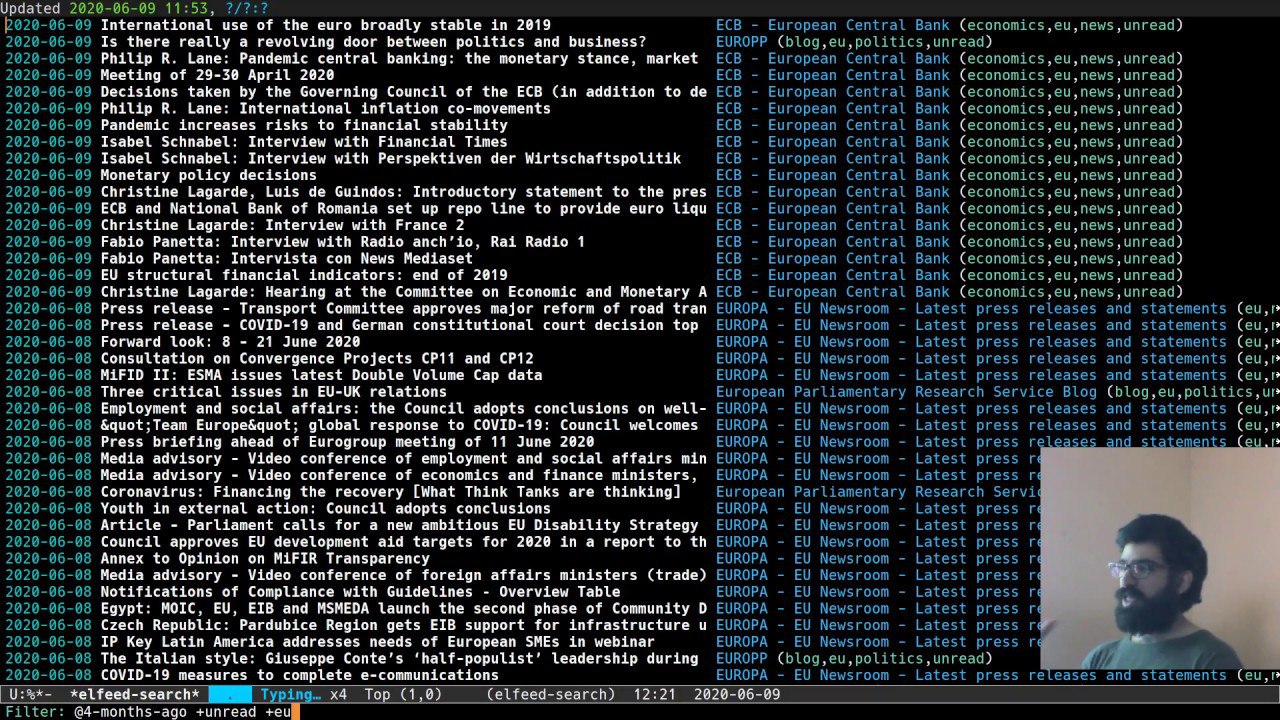Select "IP Key Latin America addresses needs" entry
Screen dimensions: 1280x720
pos(377,642)
